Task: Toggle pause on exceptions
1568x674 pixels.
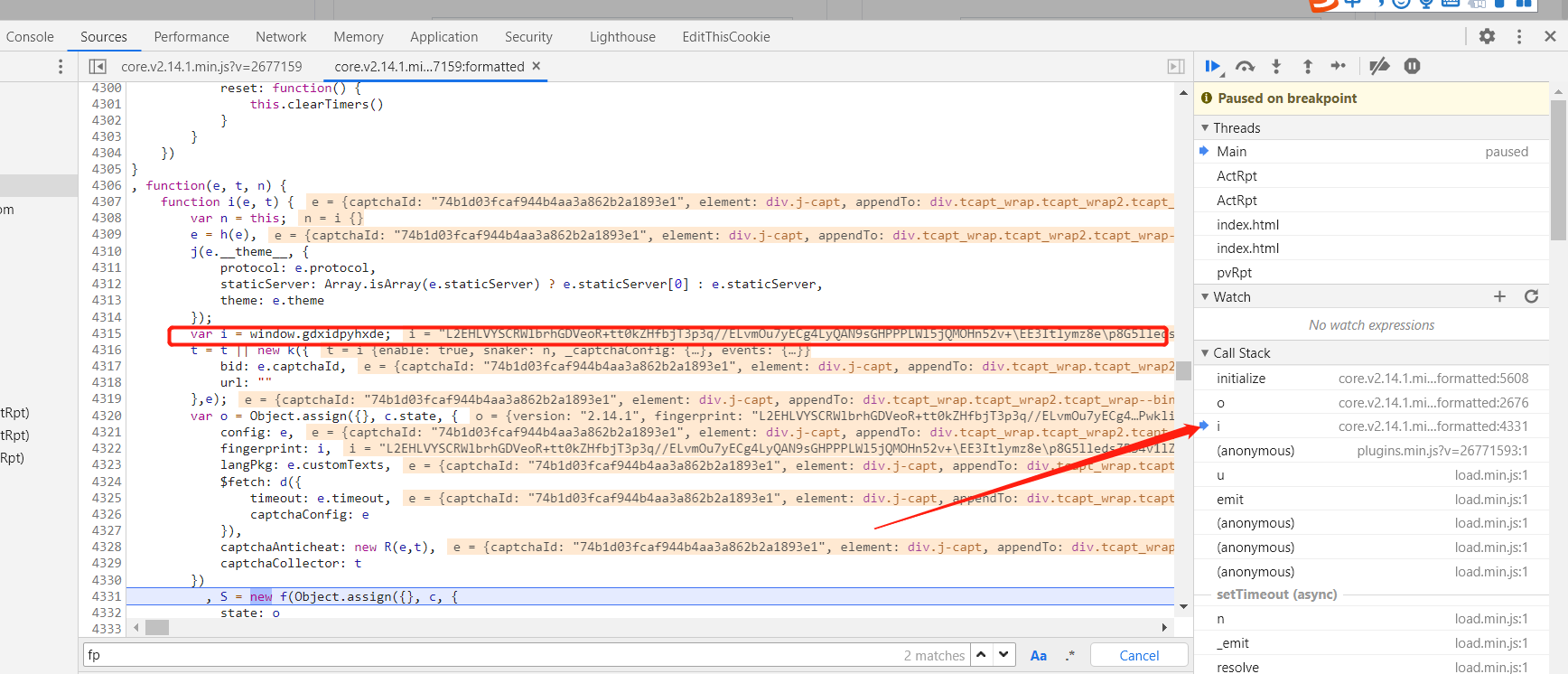Action: [x=1413, y=66]
